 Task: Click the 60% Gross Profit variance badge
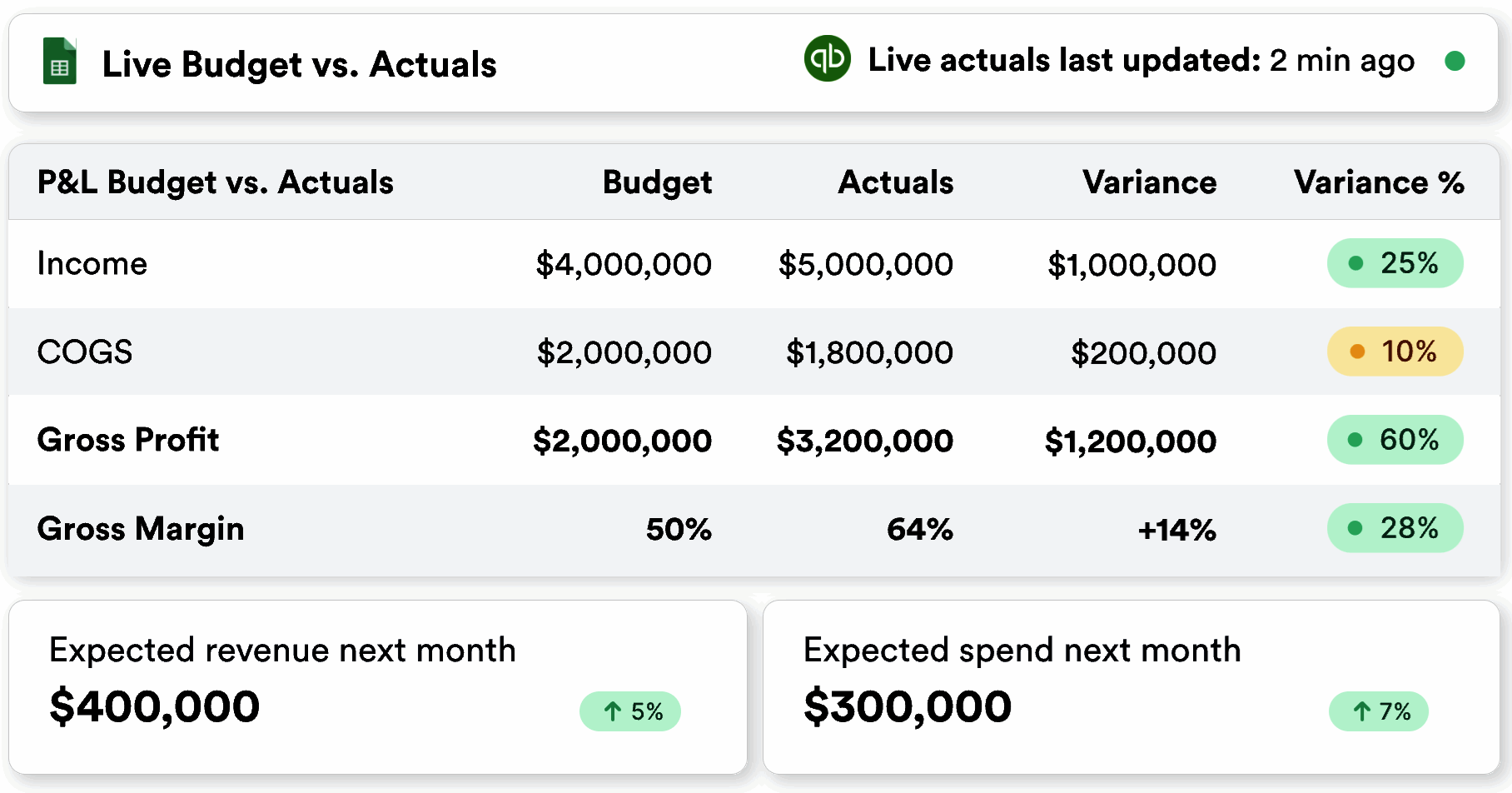(1395, 440)
